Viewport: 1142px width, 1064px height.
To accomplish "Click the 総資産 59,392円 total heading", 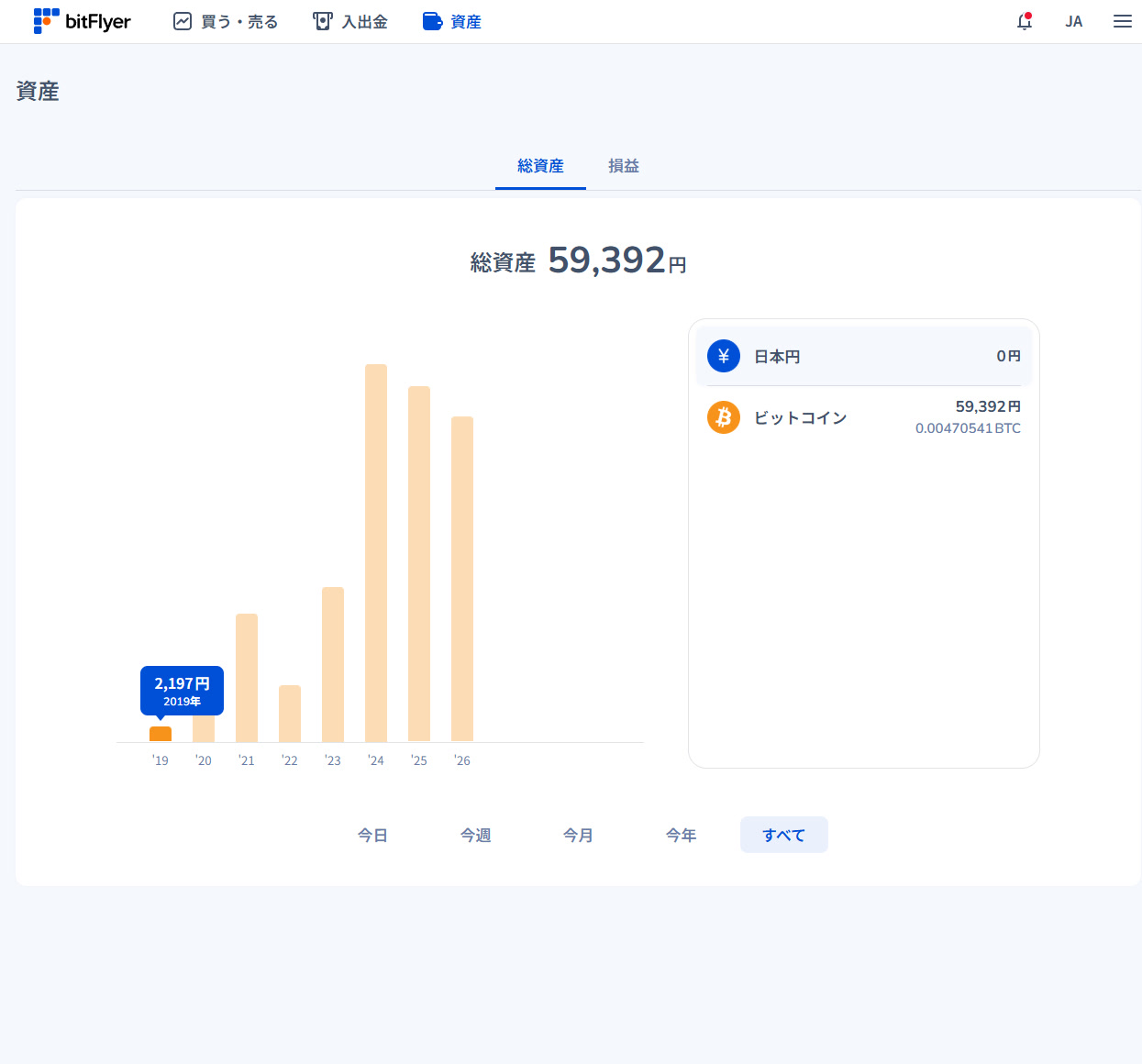I will tap(578, 260).
